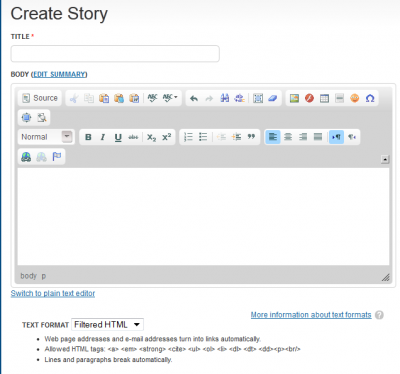Select Align Right

point(303,137)
